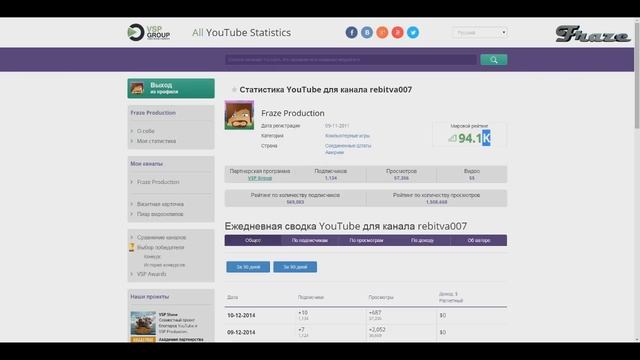Image resolution: width=640 pixels, height=360 pixels.
Task: Click the +10 subscribers value
Action: pyautogui.click(x=303, y=313)
